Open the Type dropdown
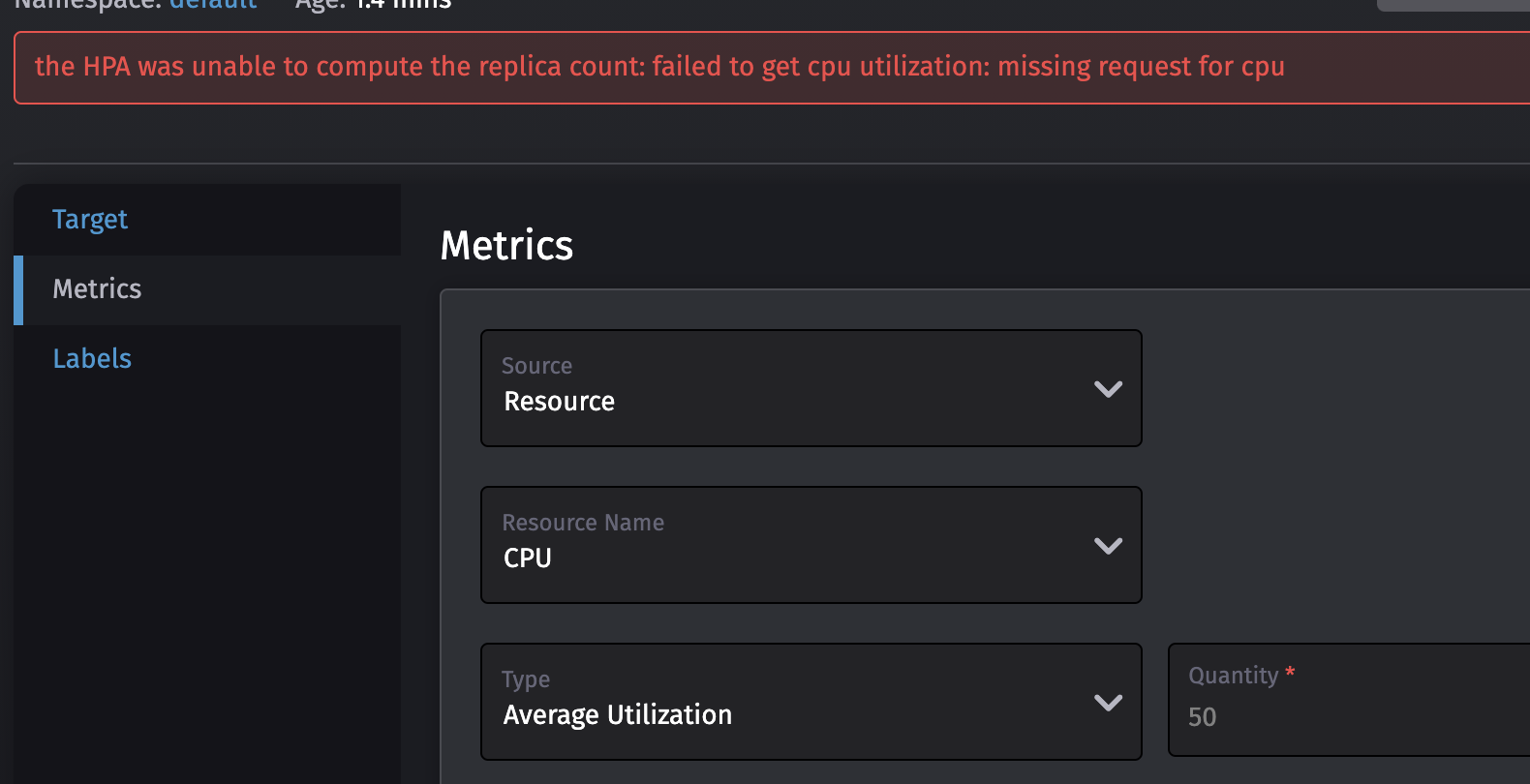This screenshot has height=784, width=1530. coord(811,702)
